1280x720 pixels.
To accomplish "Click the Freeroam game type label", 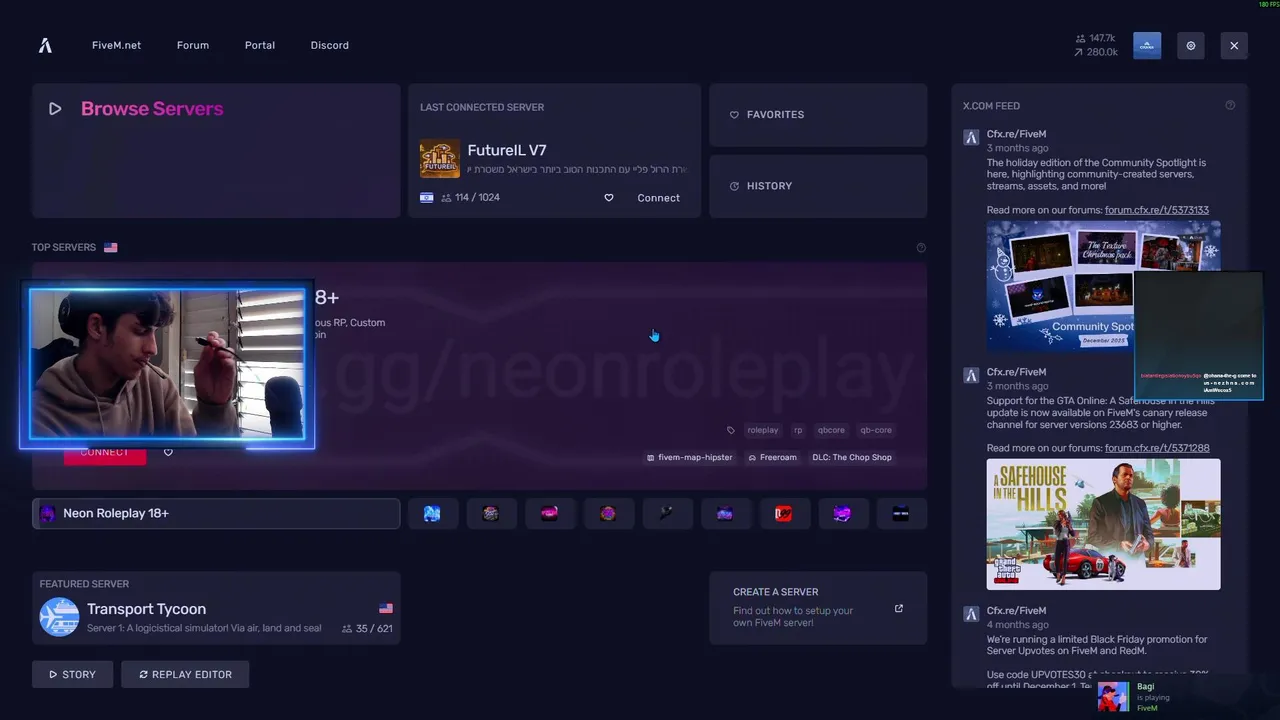I will click(773, 457).
